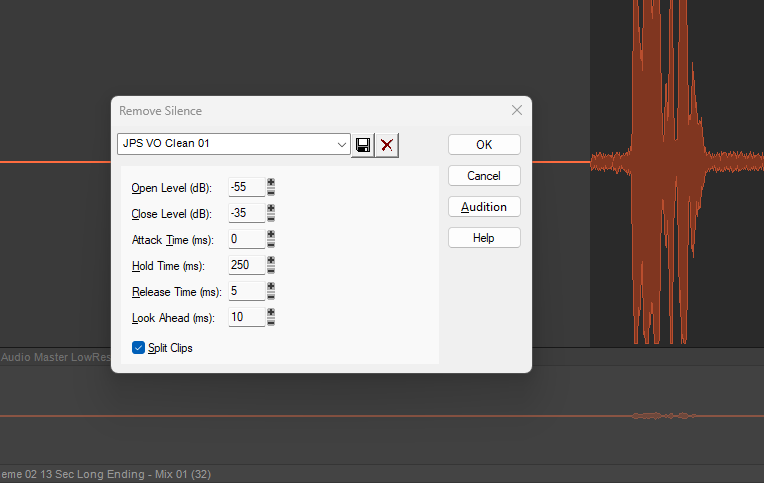Delete the preset using the red X icon
Viewport: 764px width, 483px height.
point(386,145)
